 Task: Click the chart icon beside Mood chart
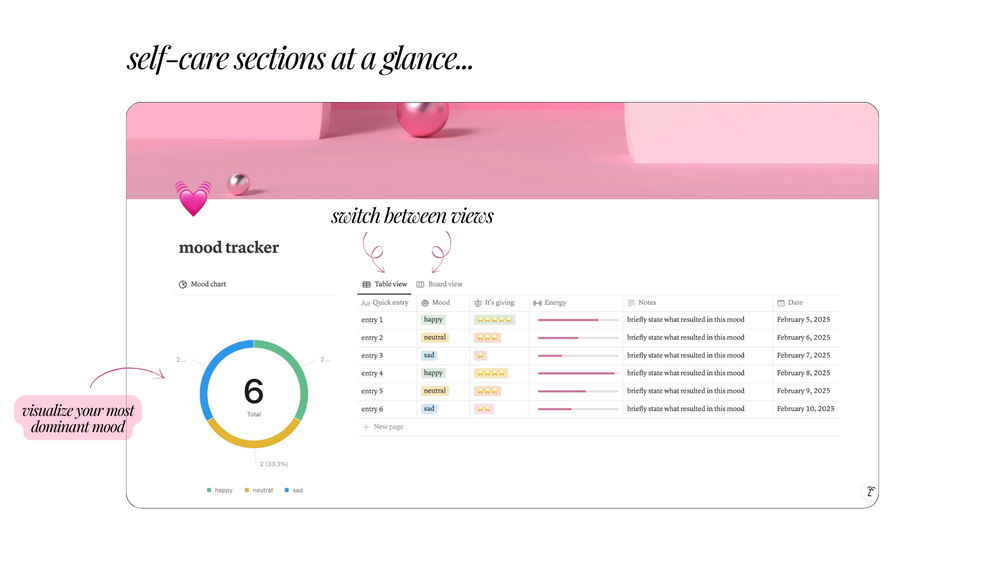click(183, 284)
